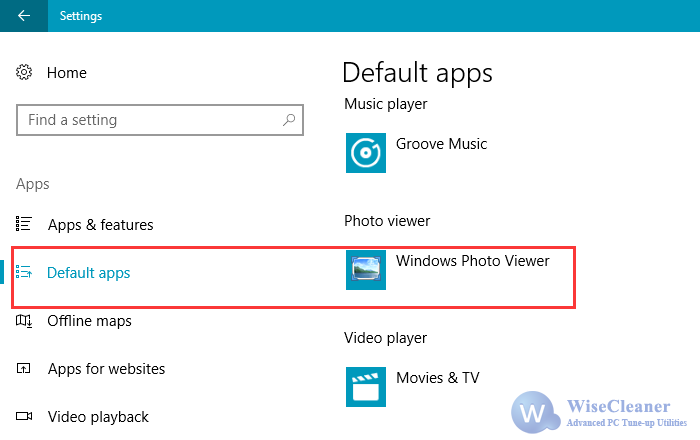Click the Groove Music app icon

366,153
